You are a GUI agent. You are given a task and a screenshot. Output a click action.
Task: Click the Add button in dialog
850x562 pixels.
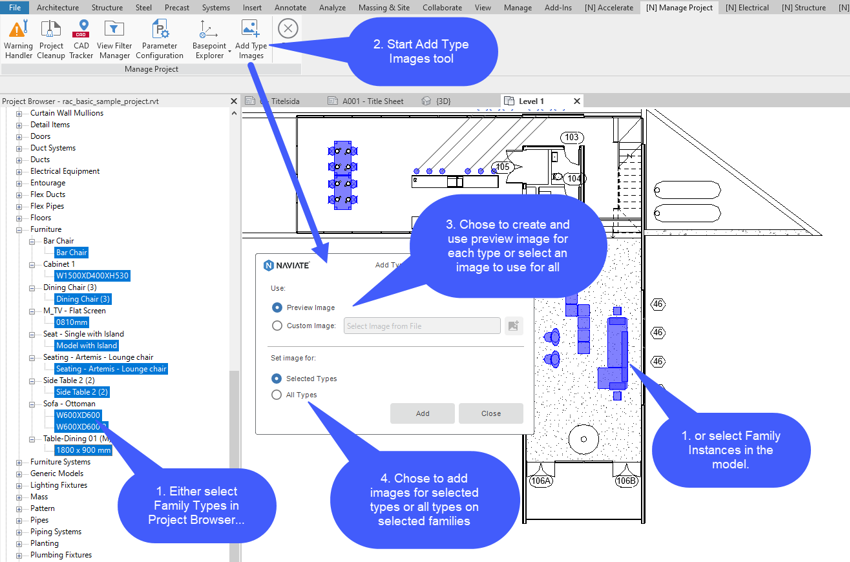click(422, 414)
